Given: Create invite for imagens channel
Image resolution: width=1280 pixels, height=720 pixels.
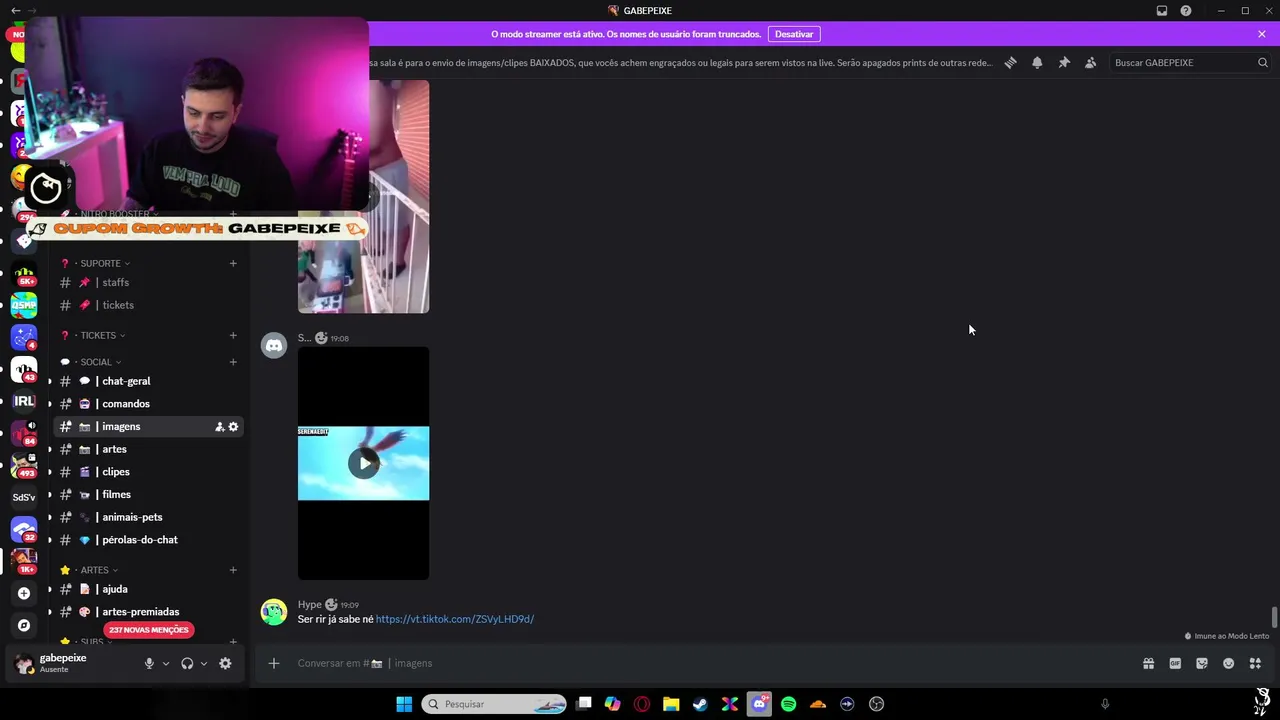Looking at the screenshot, I should click(219, 427).
